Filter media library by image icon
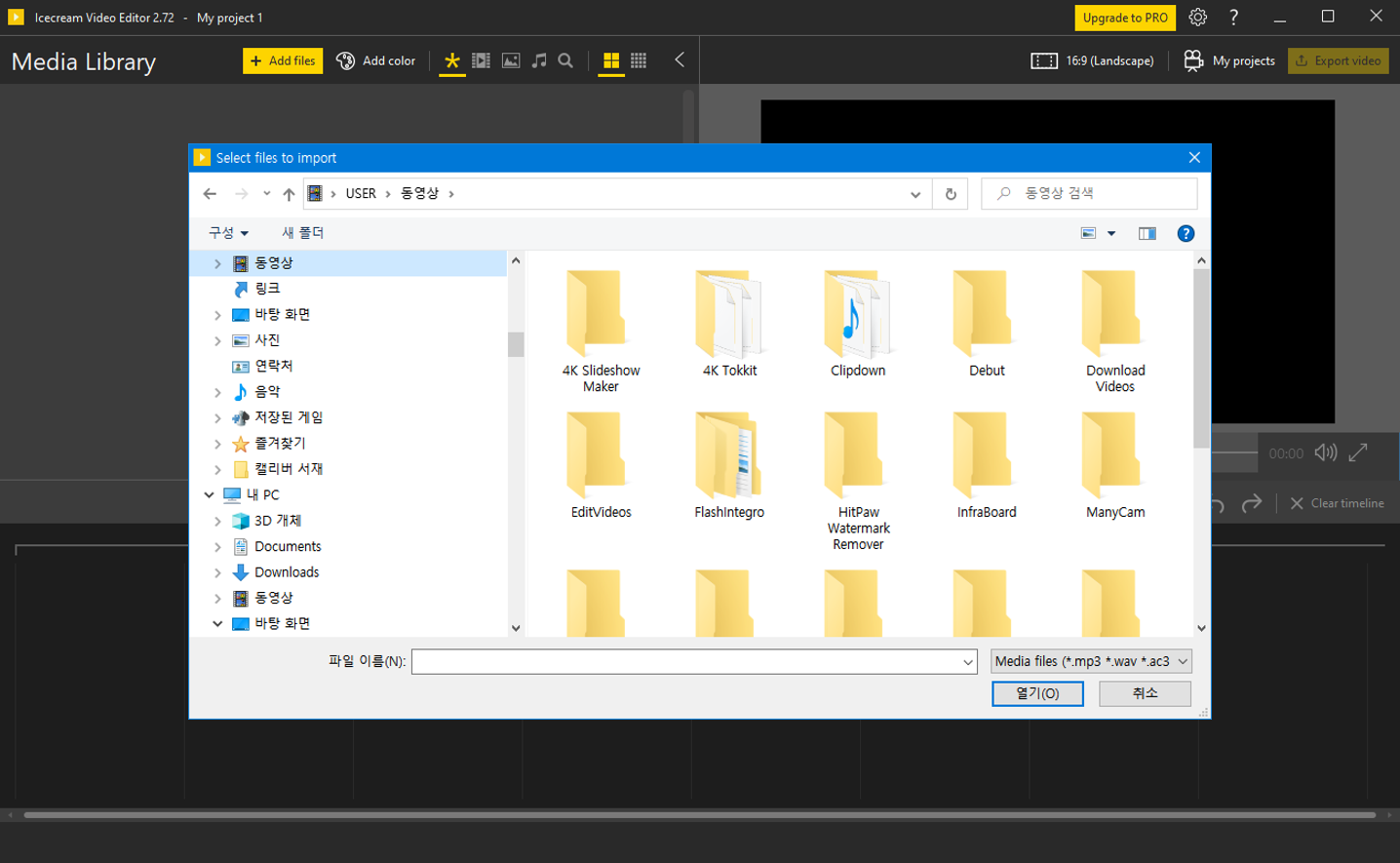The height and width of the screenshot is (863, 1400). 511,60
